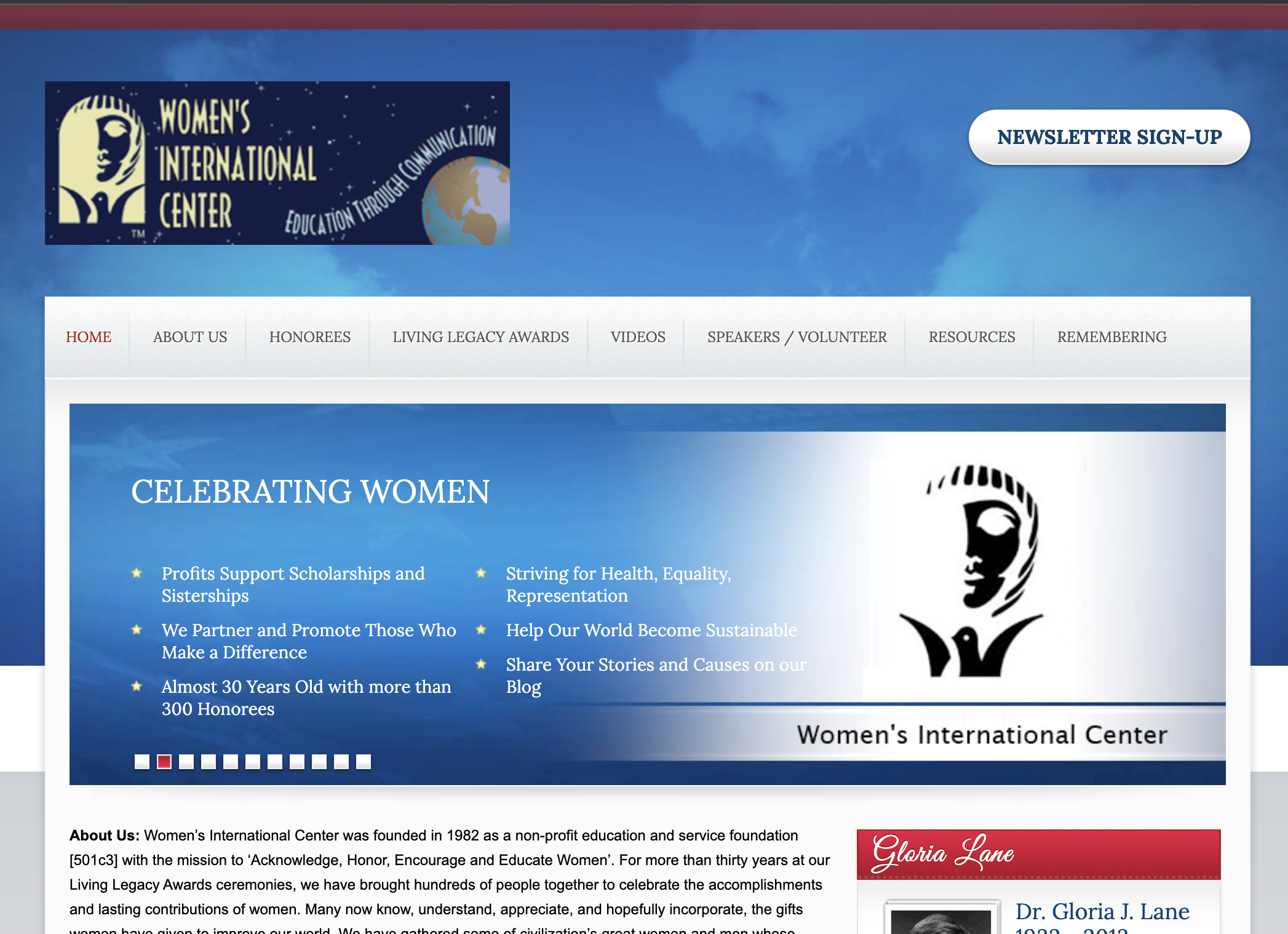Click 'Help Our World Become Sustainable' text
This screenshot has width=1288, height=934.
click(x=651, y=630)
